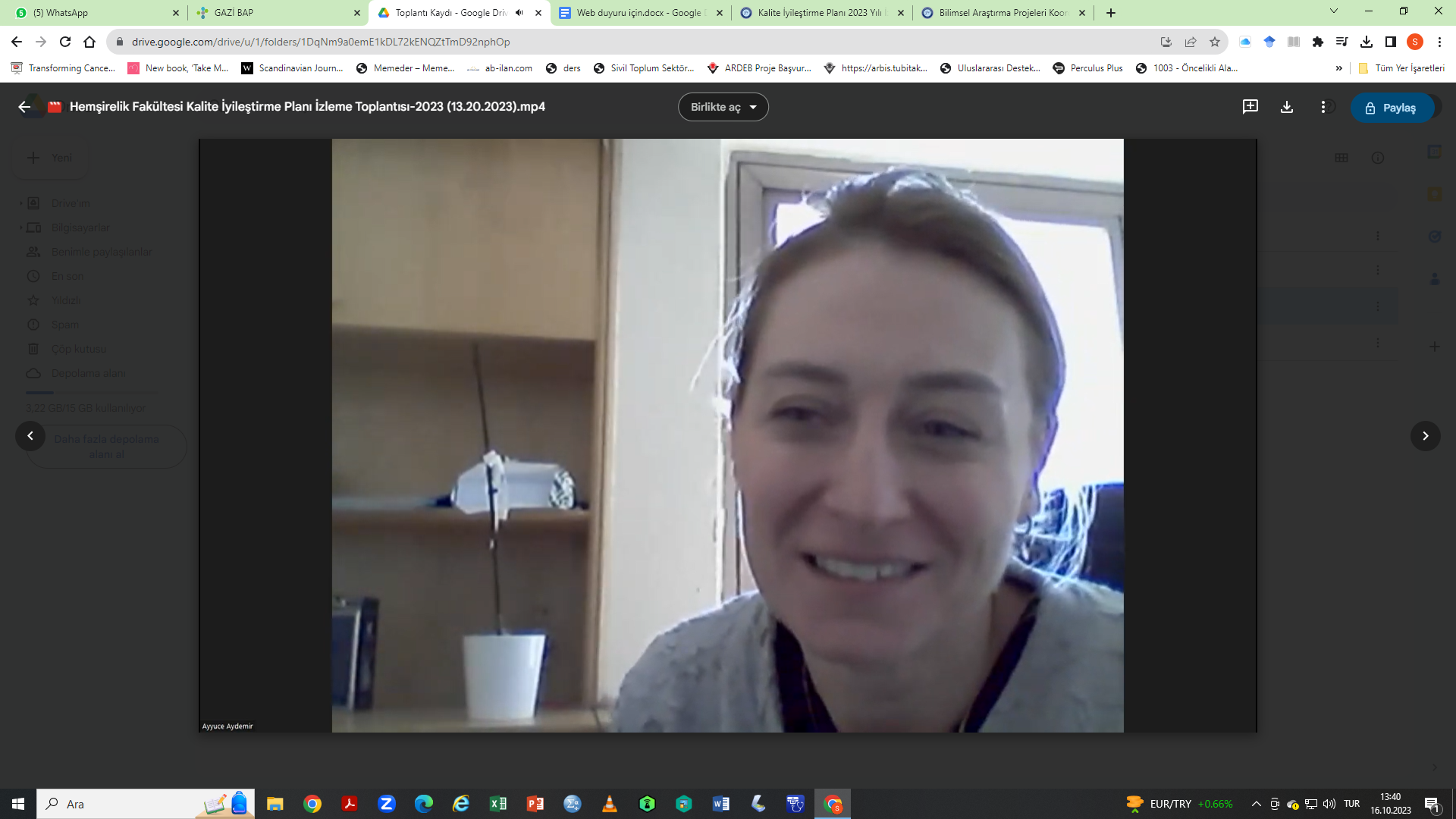Show next file in preview
The image size is (1456, 819).
[x=1425, y=436]
